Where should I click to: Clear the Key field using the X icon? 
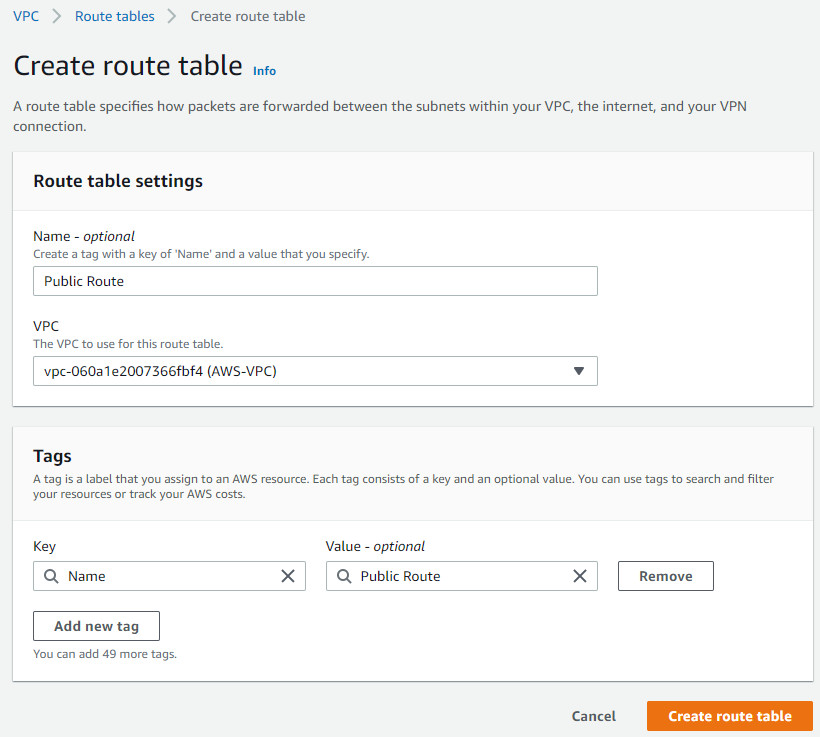pyautogui.click(x=288, y=576)
